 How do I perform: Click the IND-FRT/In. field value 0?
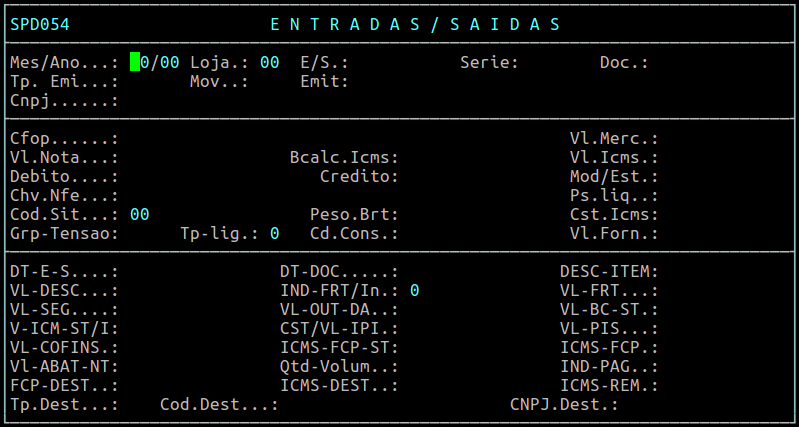414,290
